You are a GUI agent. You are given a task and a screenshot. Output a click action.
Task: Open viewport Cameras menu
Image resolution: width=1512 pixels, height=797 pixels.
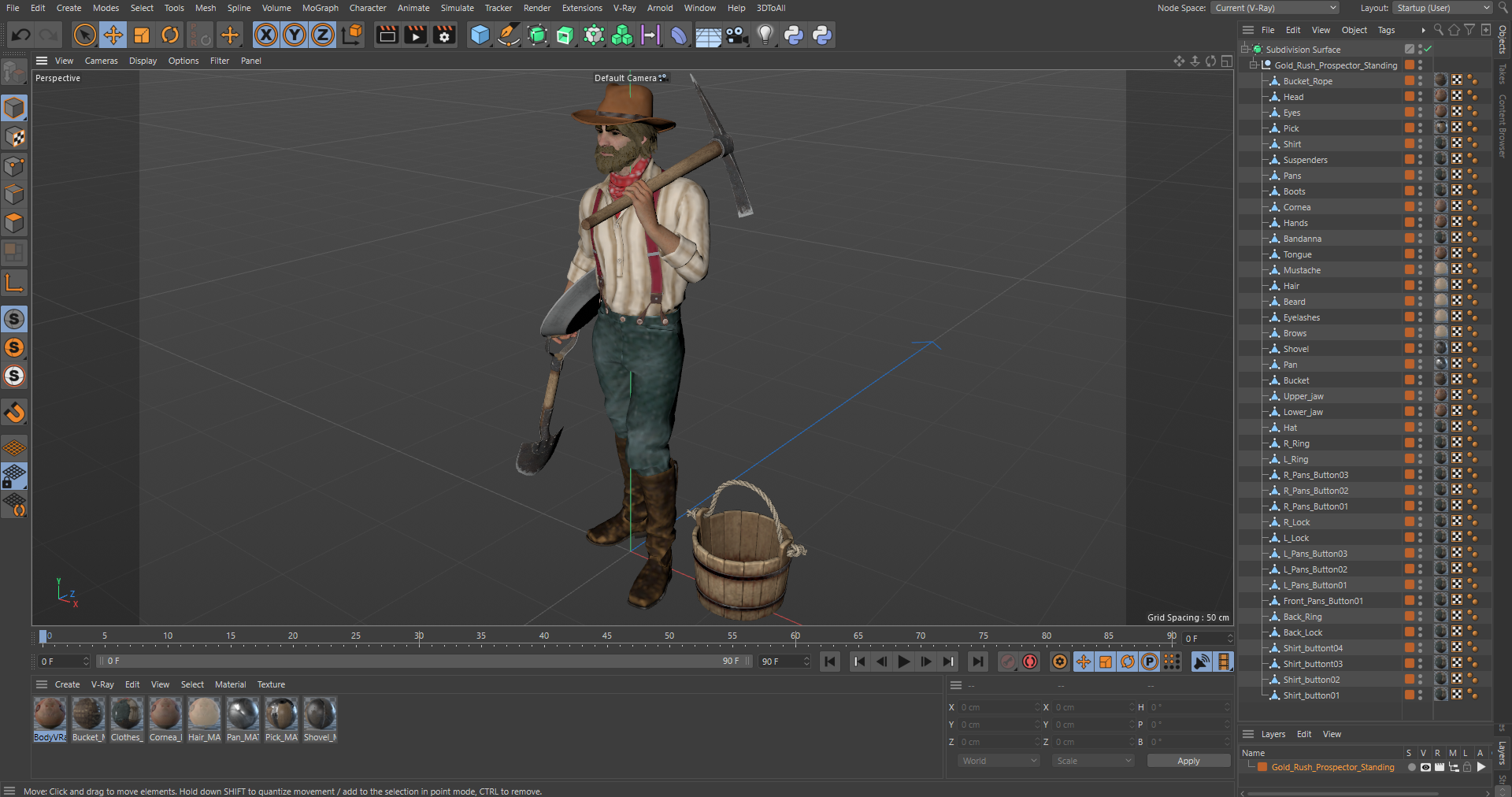pos(101,61)
